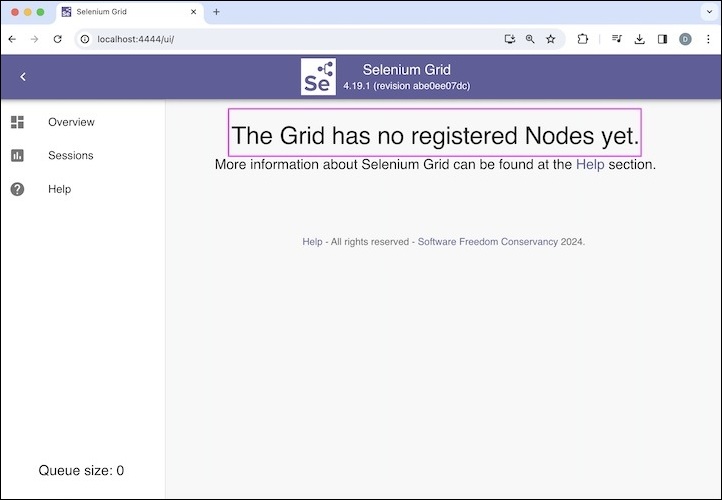View site information icon in address bar
The height and width of the screenshot is (500, 722).
pyautogui.click(x=85, y=39)
